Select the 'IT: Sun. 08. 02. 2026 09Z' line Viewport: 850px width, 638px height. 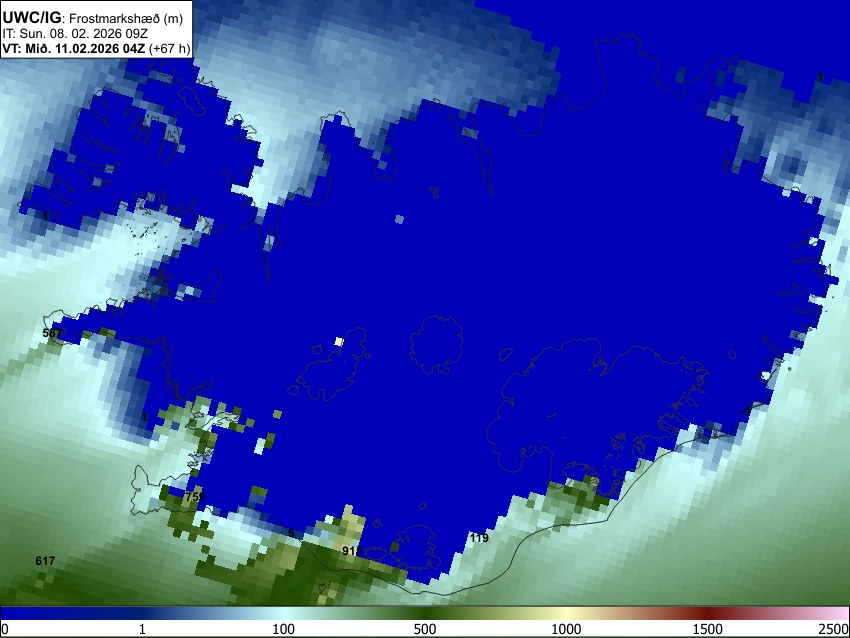point(75,34)
